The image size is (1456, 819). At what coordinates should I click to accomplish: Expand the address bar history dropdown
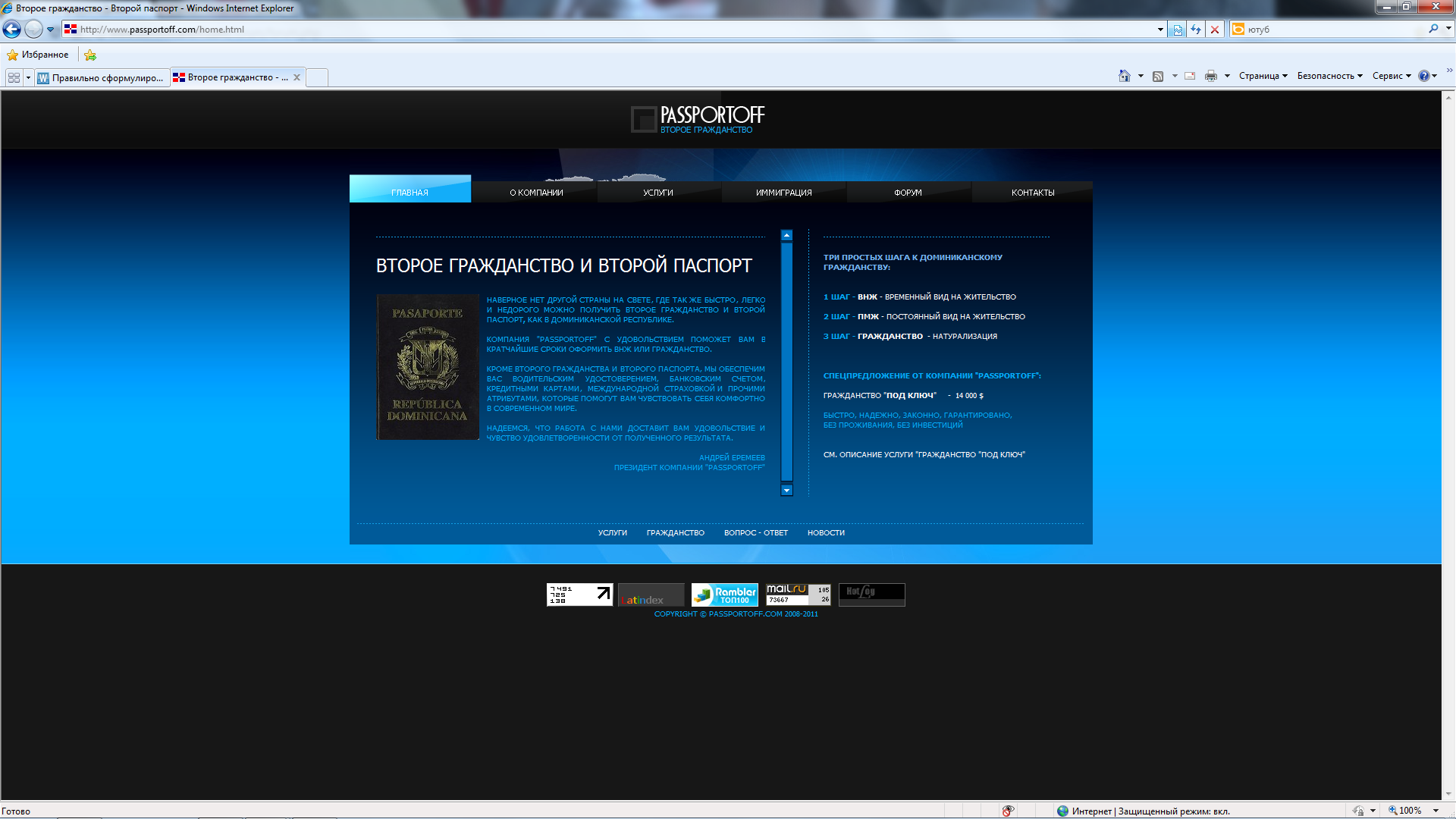click(x=1160, y=30)
